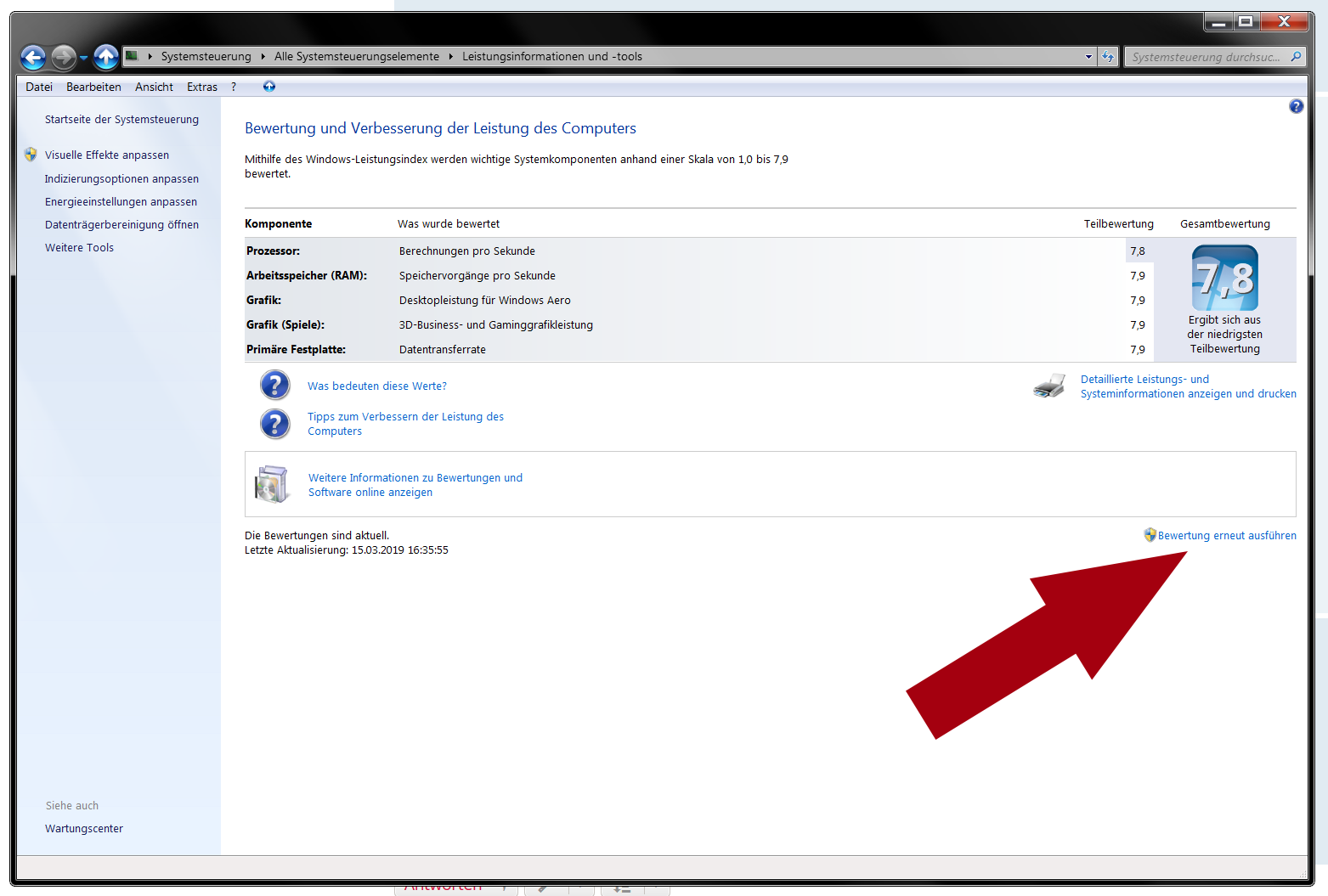Screen dimensions: 1328x896
Task: Open the Ansicht menu
Action: [x=154, y=87]
